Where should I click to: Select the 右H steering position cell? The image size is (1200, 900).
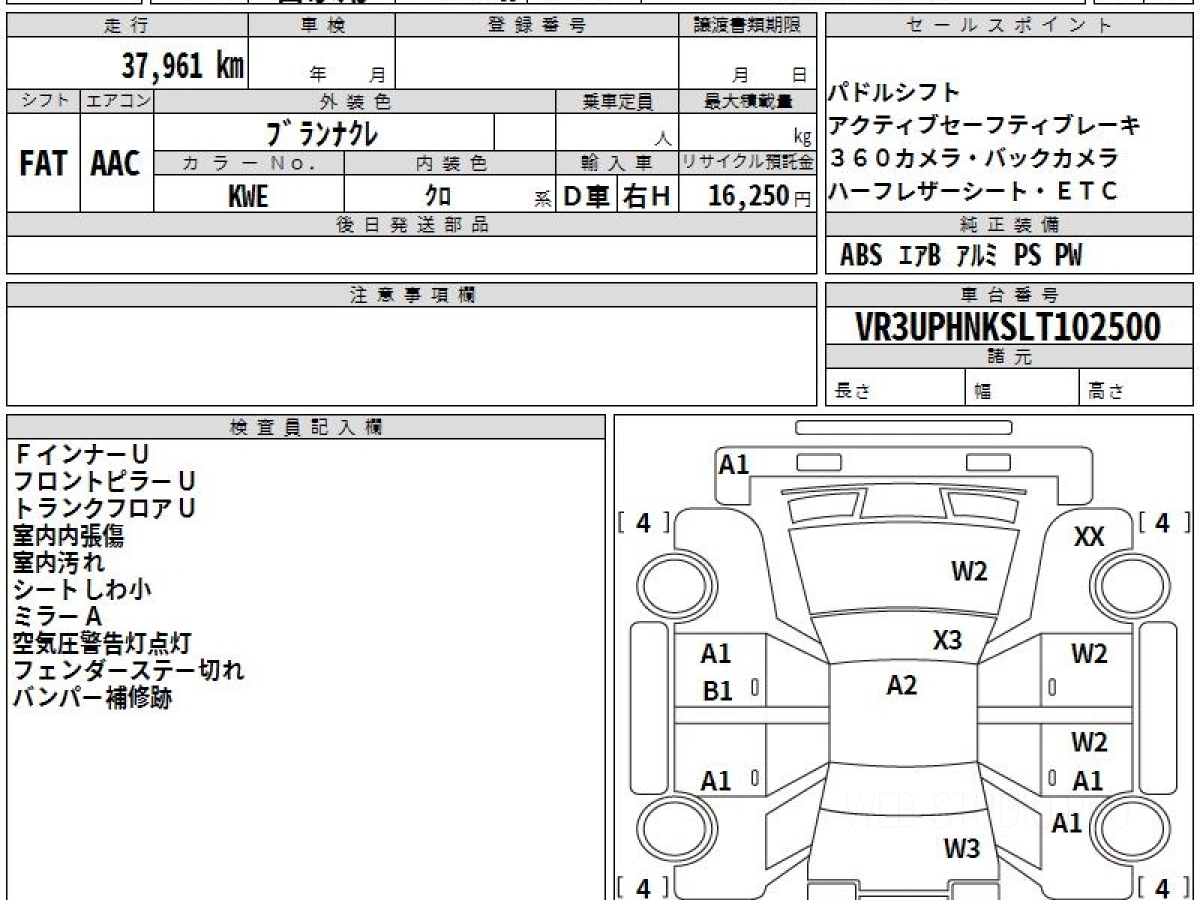(x=647, y=196)
